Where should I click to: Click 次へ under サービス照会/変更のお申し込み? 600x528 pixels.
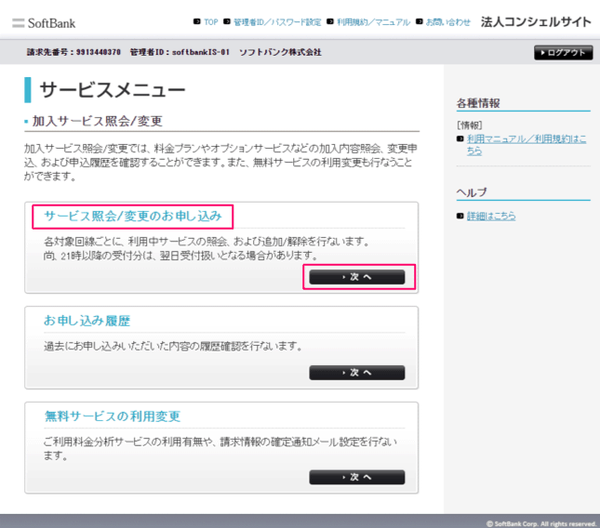pyautogui.click(x=357, y=277)
